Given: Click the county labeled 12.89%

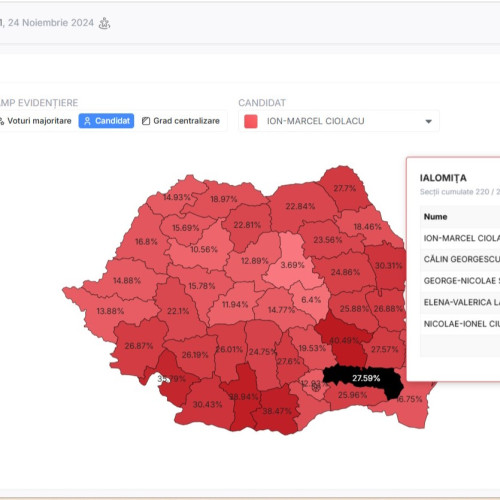Looking at the screenshot, I should click(254, 261).
